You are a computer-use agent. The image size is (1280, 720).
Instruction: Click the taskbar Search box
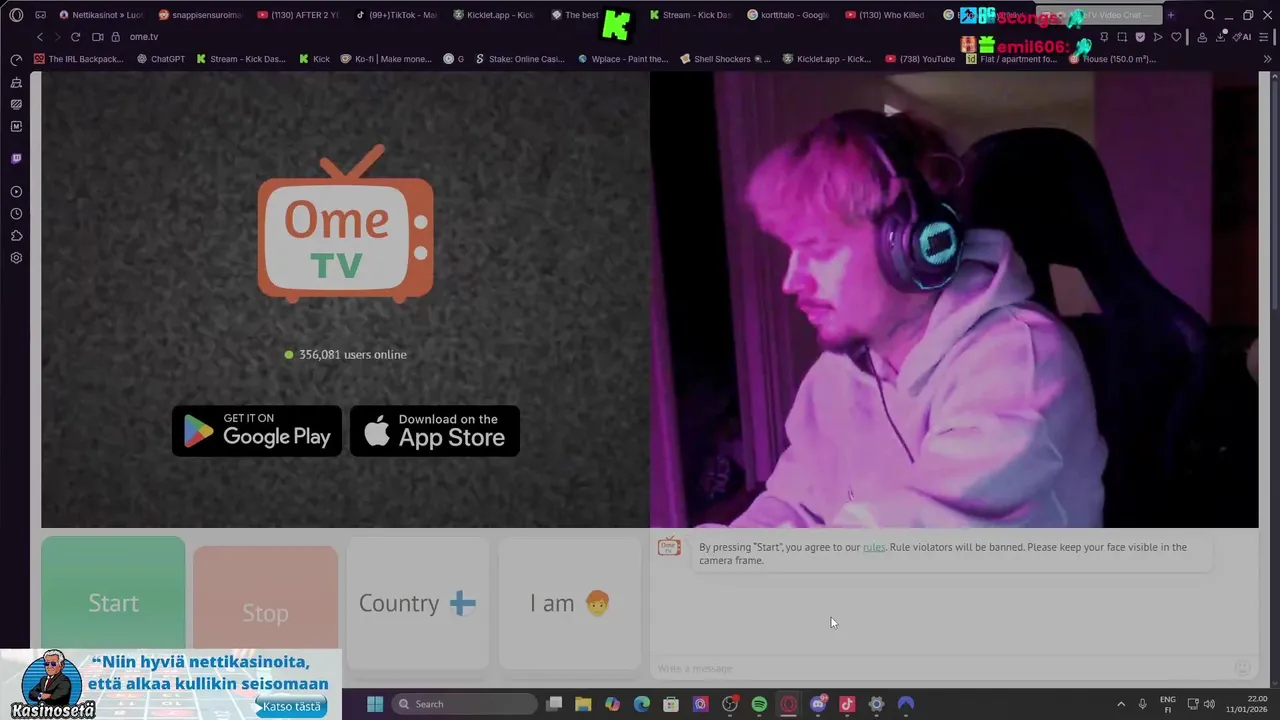[465, 704]
